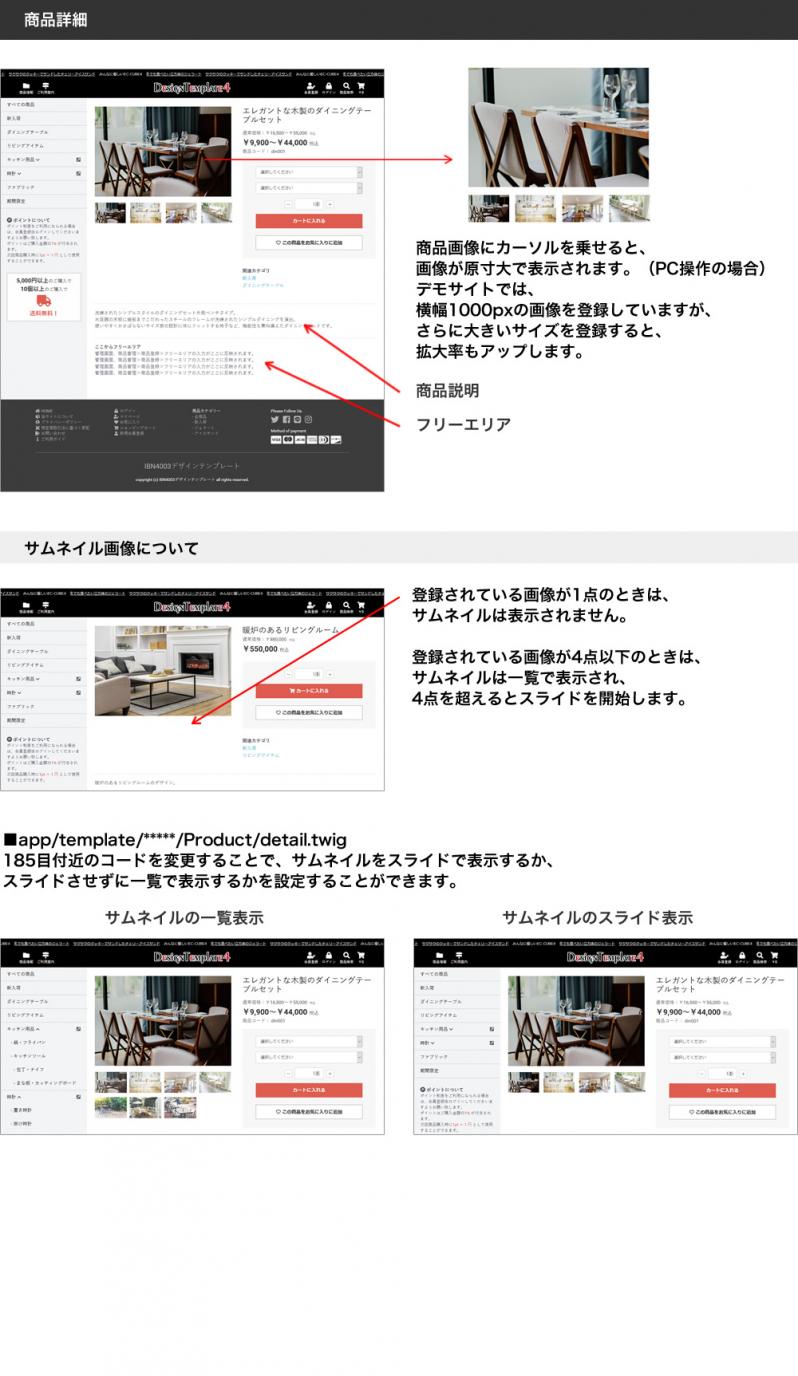Open first option dropdown in top dining-set screenshot
The height and width of the screenshot is (1376, 798).
coord(309,173)
